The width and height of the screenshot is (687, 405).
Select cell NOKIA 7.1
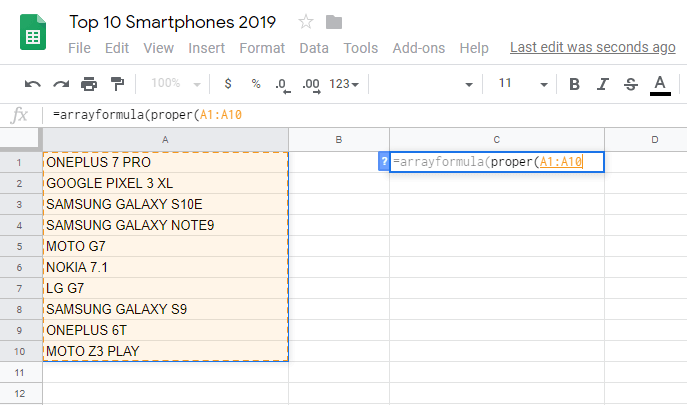click(165, 267)
